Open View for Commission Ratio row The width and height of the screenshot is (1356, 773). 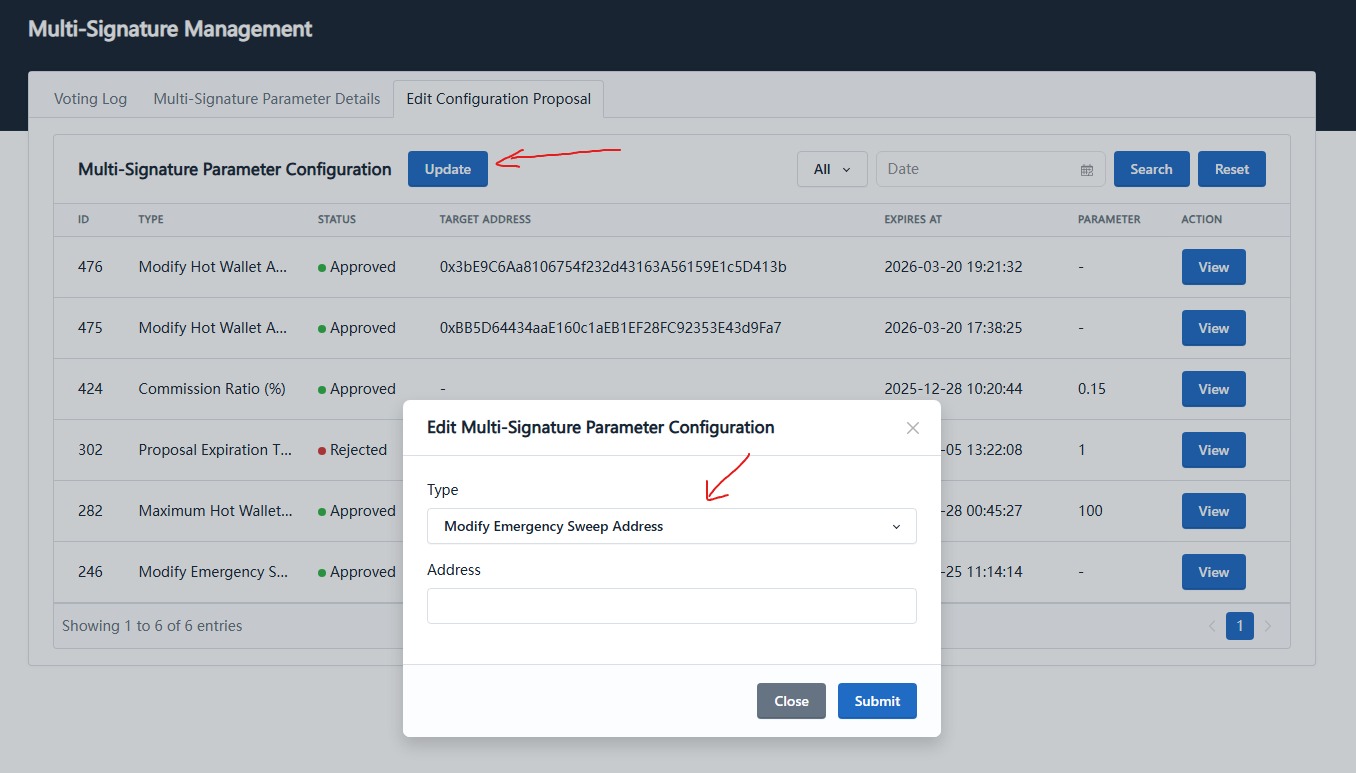pyautogui.click(x=1213, y=389)
